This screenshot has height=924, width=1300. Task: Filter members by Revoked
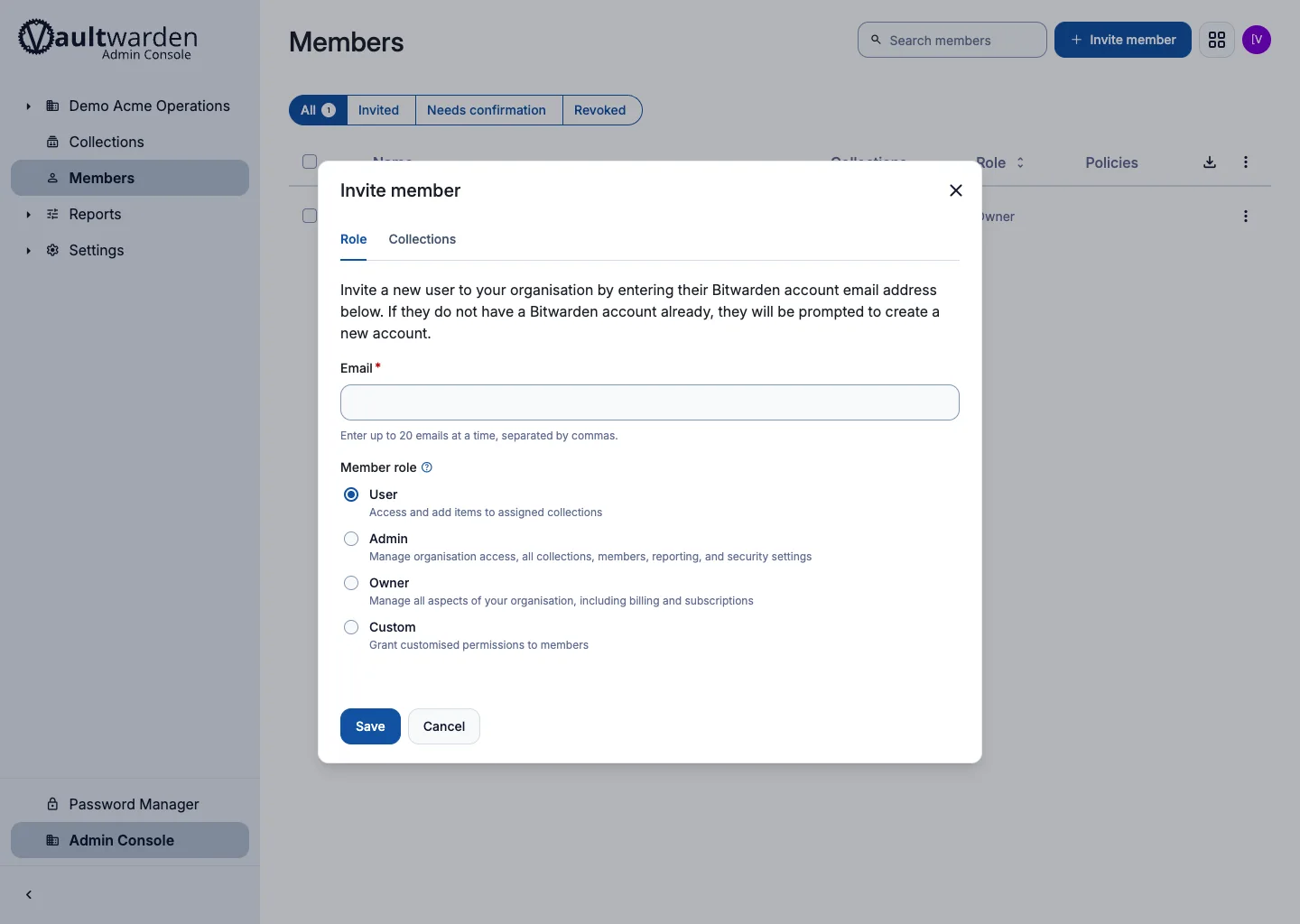click(x=600, y=110)
